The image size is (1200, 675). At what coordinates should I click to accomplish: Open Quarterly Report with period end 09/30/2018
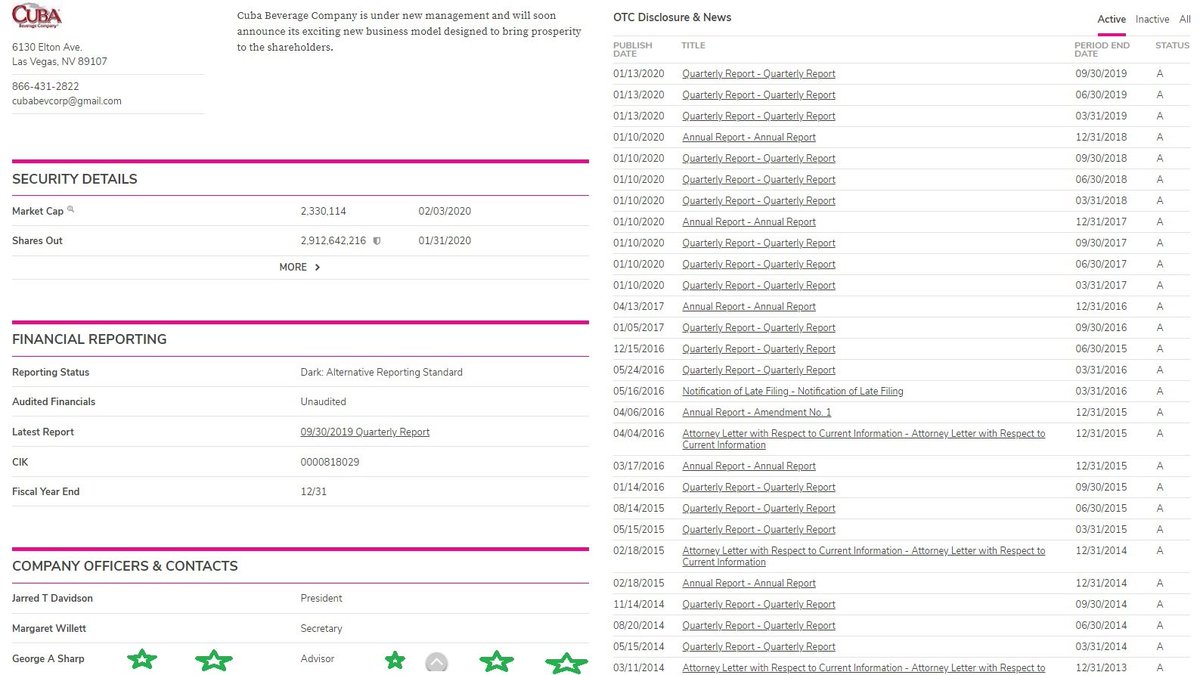pyautogui.click(x=759, y=158)
